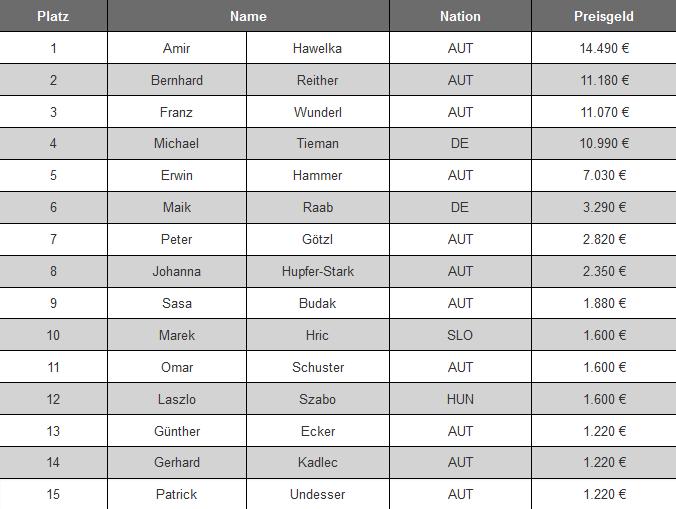Click the Götzl surname cell

318,239
